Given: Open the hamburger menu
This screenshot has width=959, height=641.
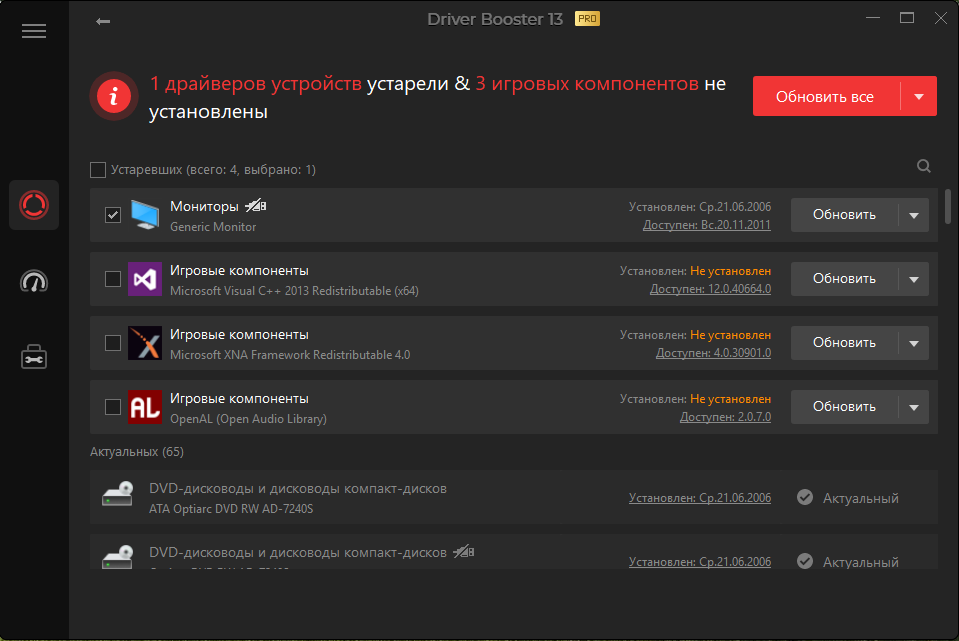Looking at the screenshot, I should click(x=34, y=31).
